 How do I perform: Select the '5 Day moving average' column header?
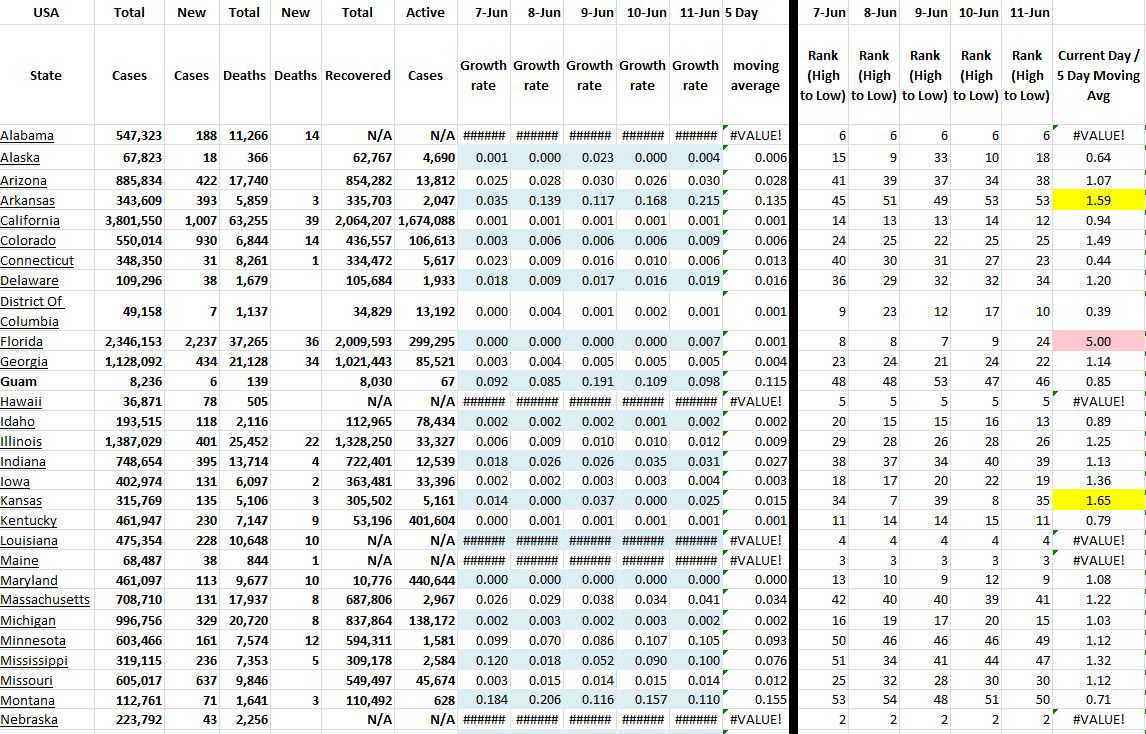click(754, 70)
